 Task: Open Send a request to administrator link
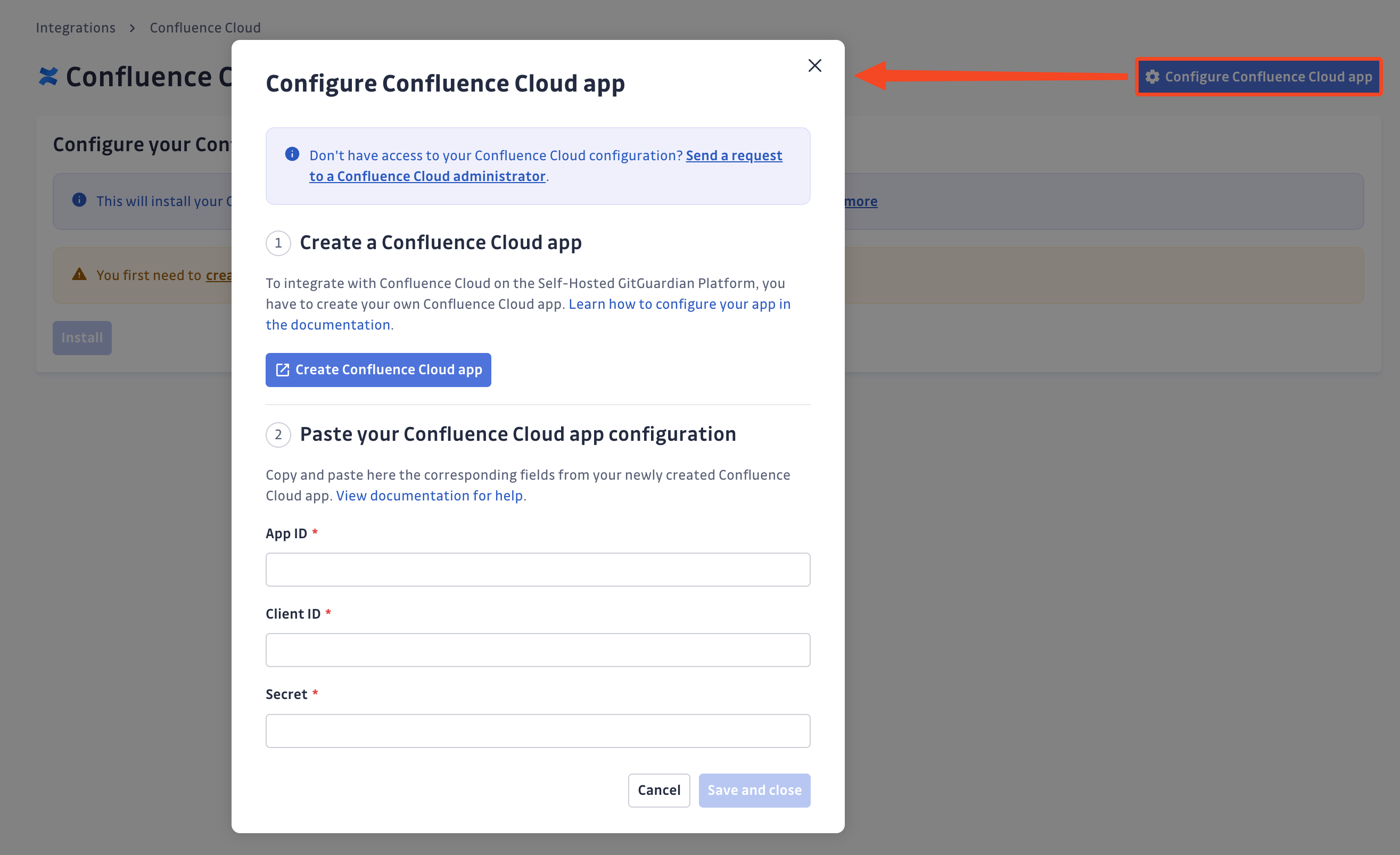point(546,166)
